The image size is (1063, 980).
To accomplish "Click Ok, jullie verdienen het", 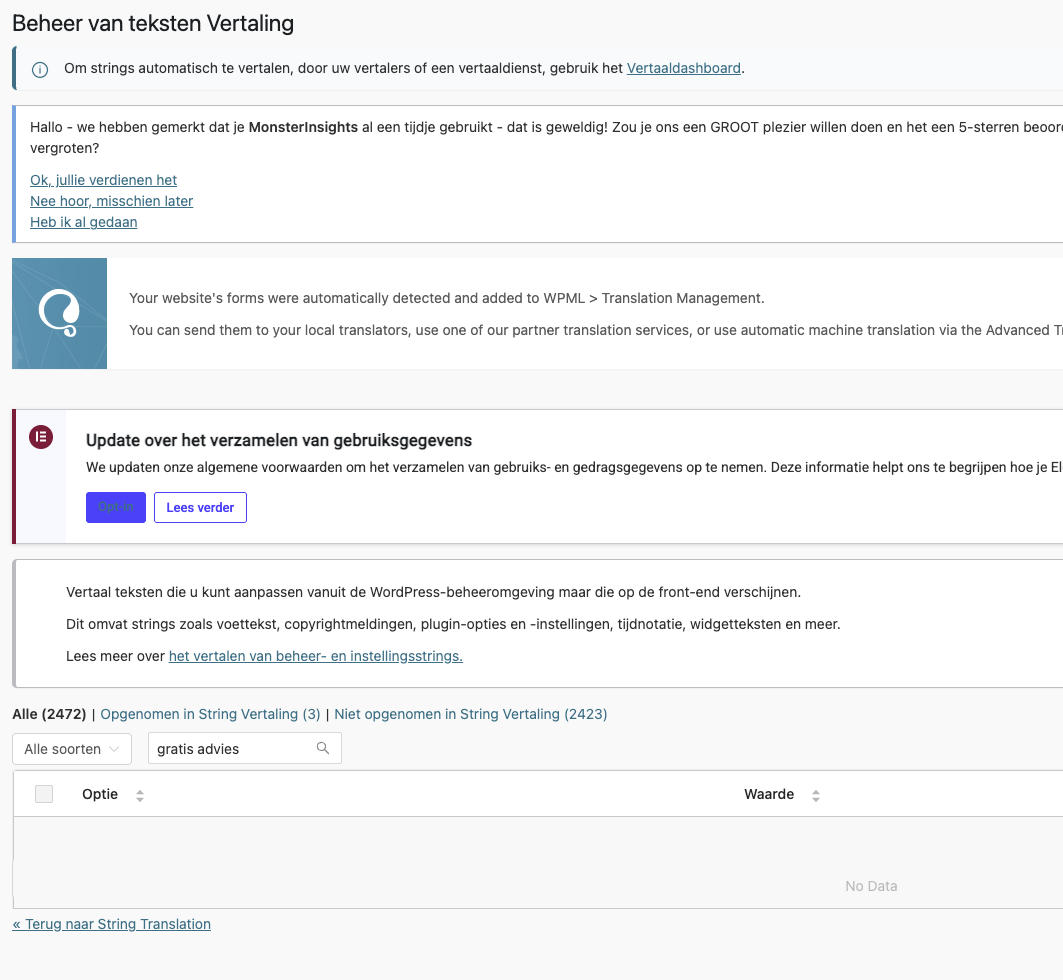I will click(103, 180).
